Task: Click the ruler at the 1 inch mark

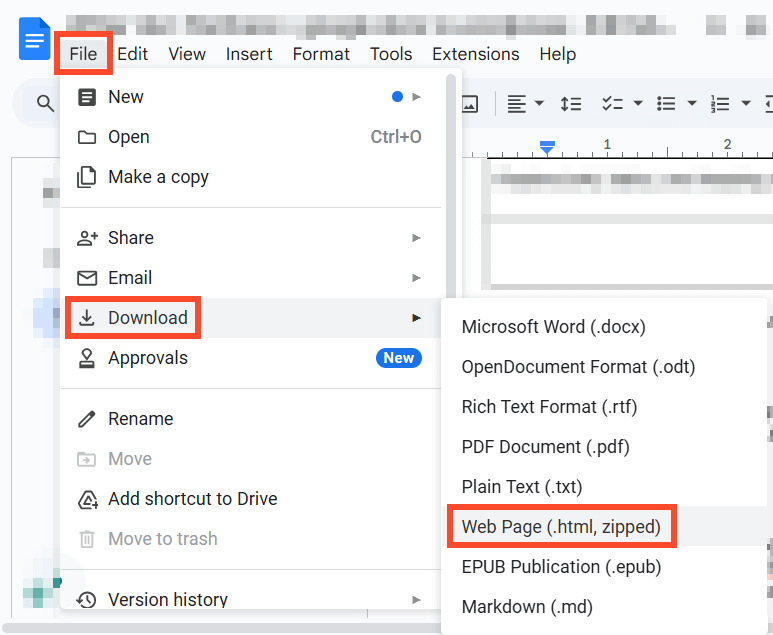Action: coord(607,145)
